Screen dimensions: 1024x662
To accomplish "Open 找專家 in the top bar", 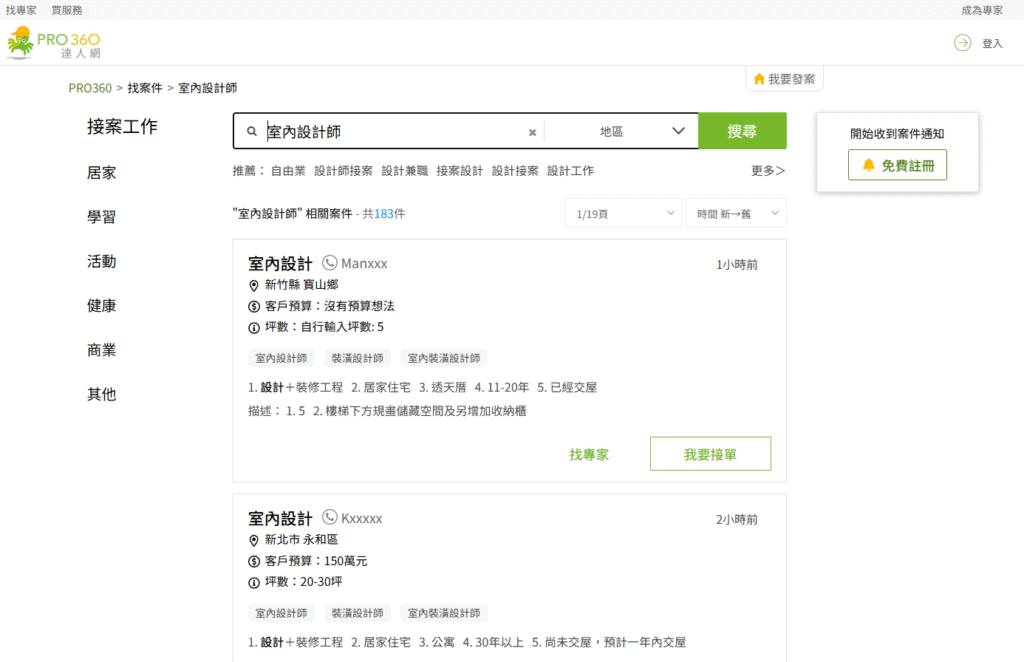I will [22, 10].
